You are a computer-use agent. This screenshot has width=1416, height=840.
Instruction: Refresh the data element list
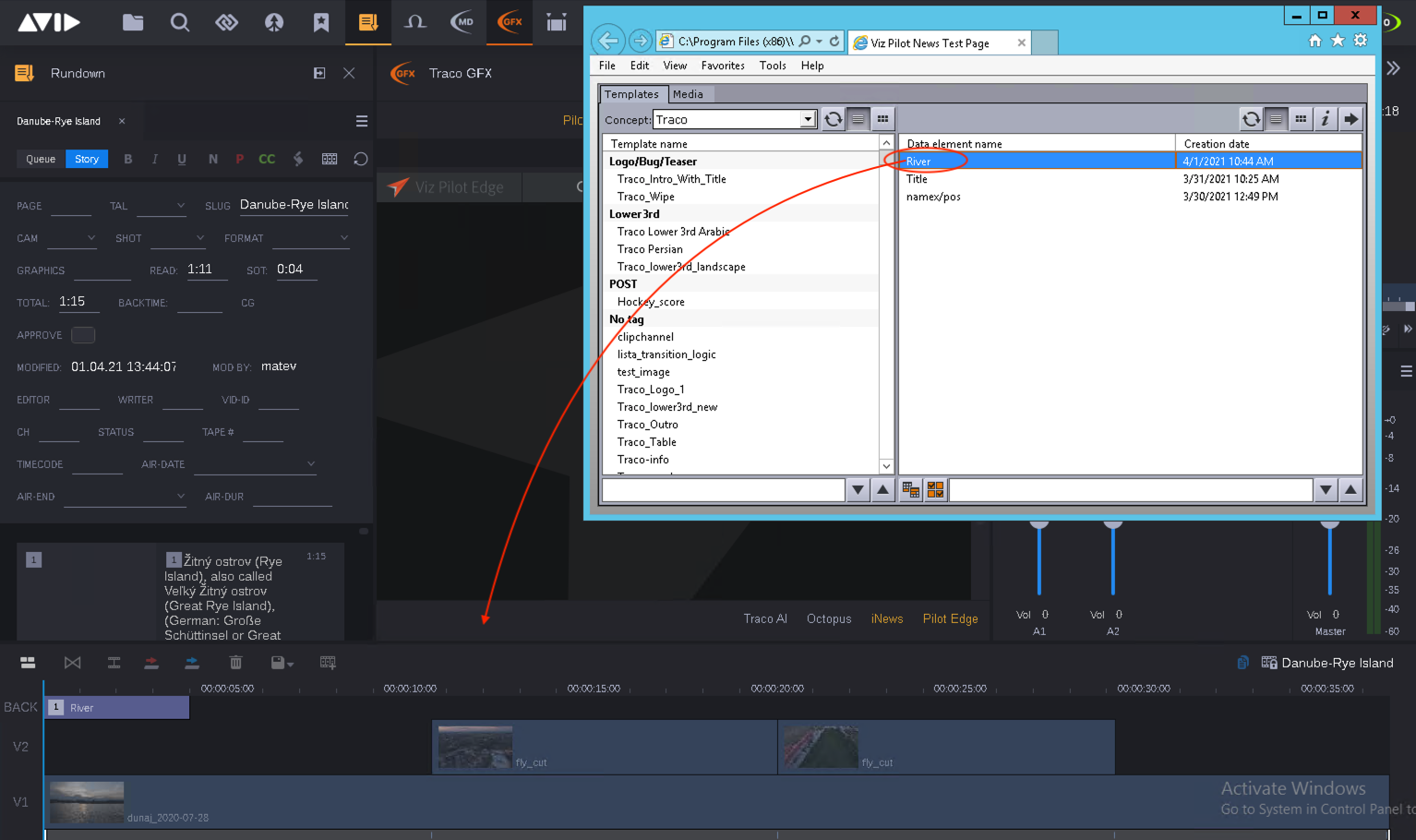1251,119
